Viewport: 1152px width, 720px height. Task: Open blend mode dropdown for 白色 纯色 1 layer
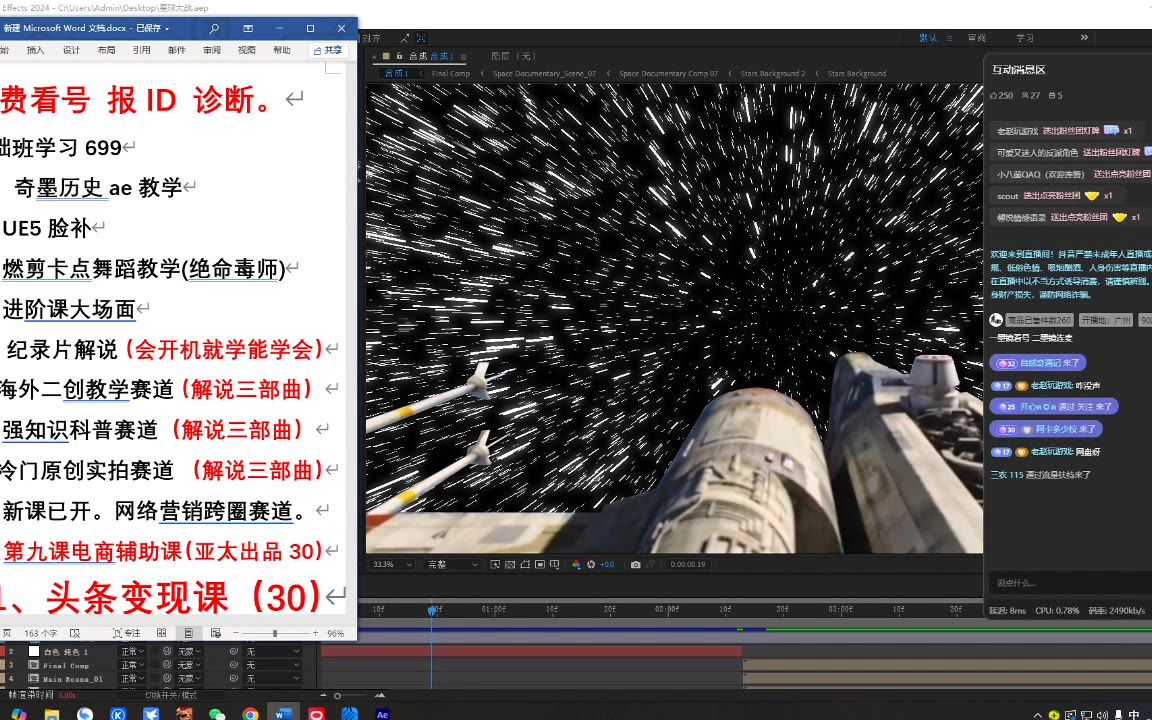click(133, 652)
